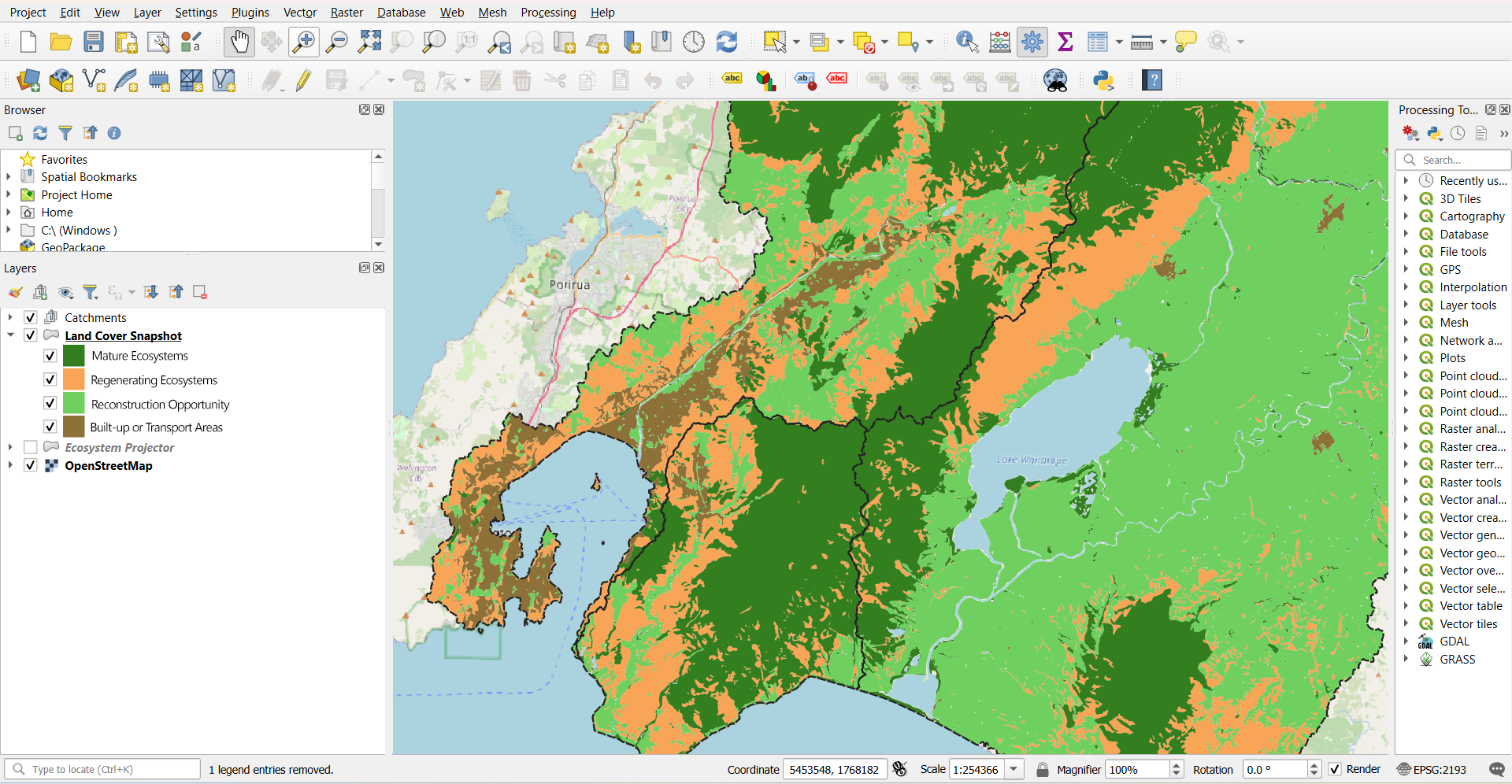Open the Processing menu

548,13
